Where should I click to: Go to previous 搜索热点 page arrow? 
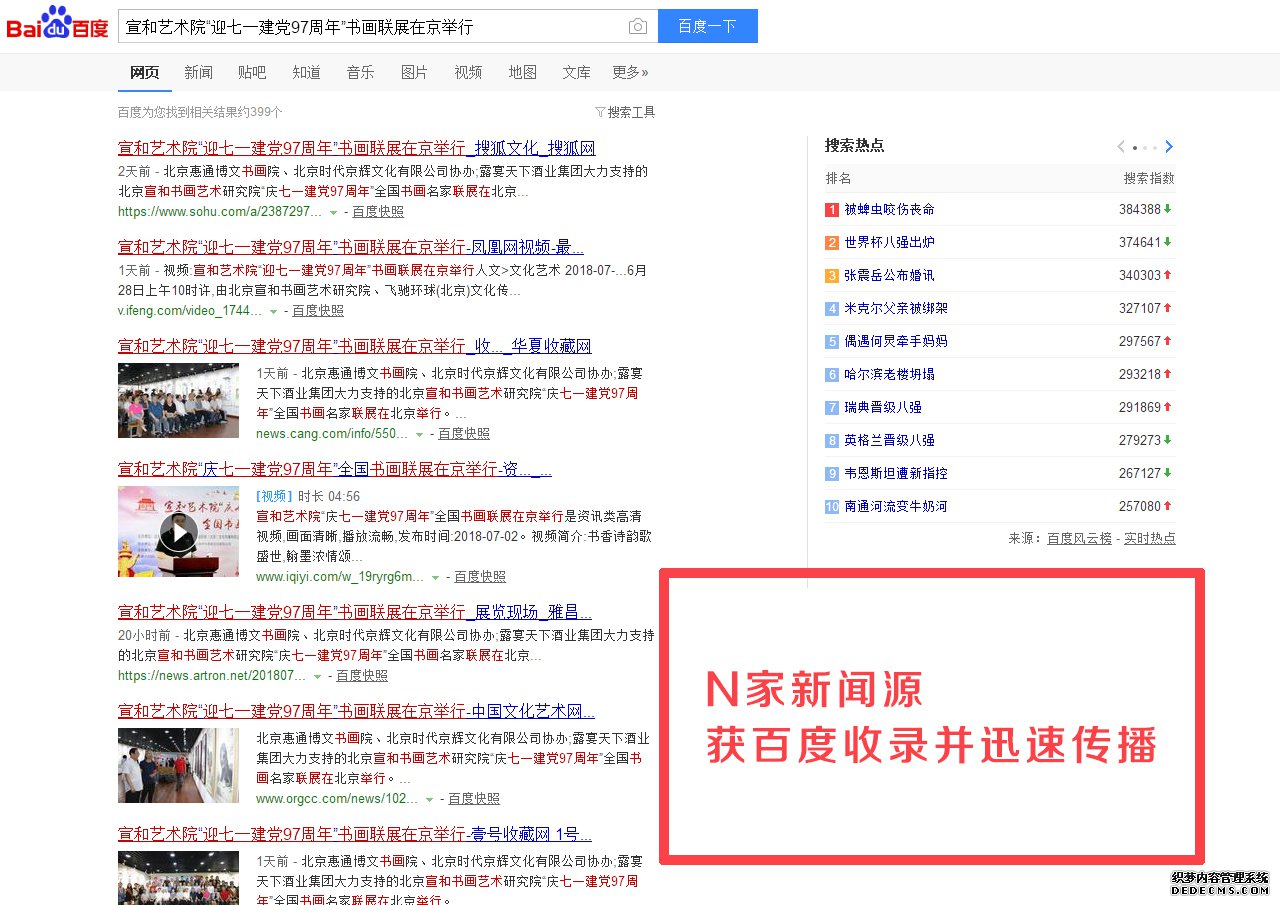(1121, 147)
